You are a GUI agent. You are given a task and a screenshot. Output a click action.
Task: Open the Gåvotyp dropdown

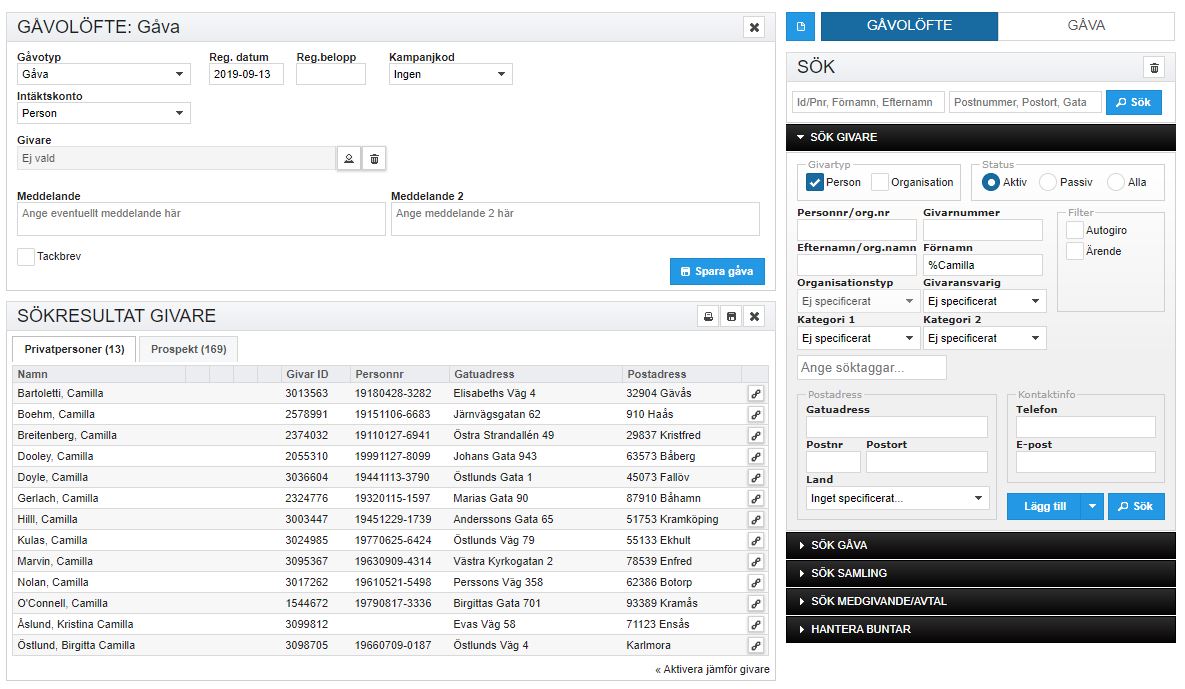click(104, 74)
